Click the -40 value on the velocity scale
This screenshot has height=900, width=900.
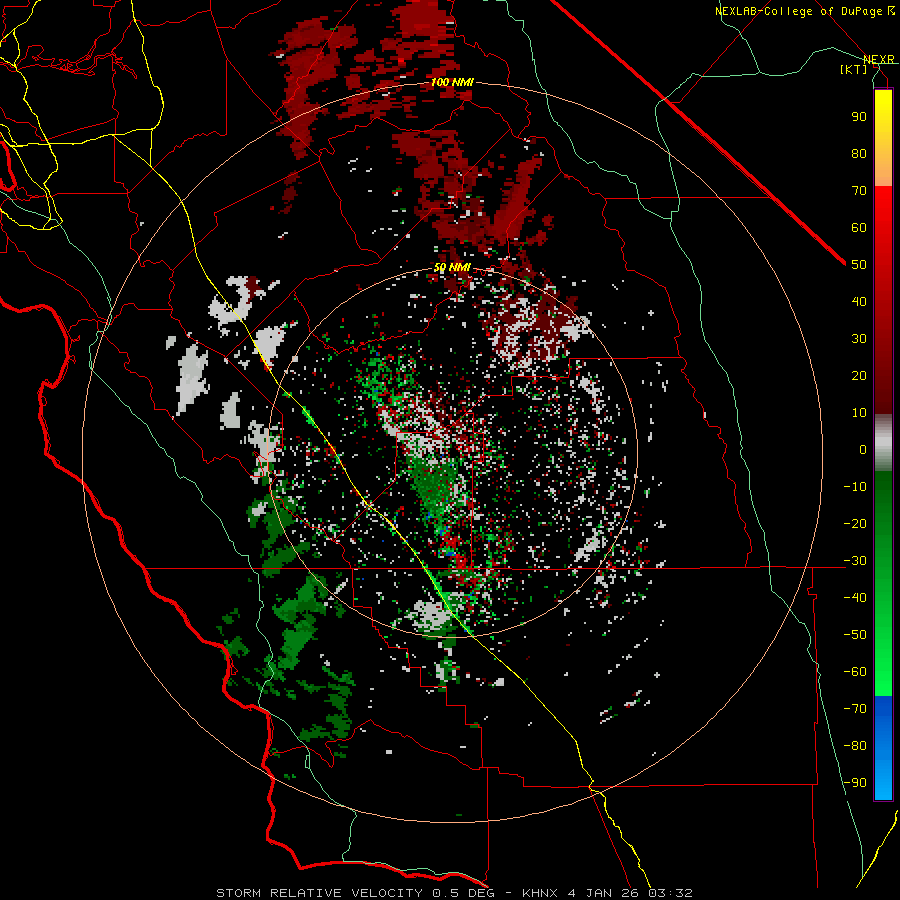pos(855,598)
